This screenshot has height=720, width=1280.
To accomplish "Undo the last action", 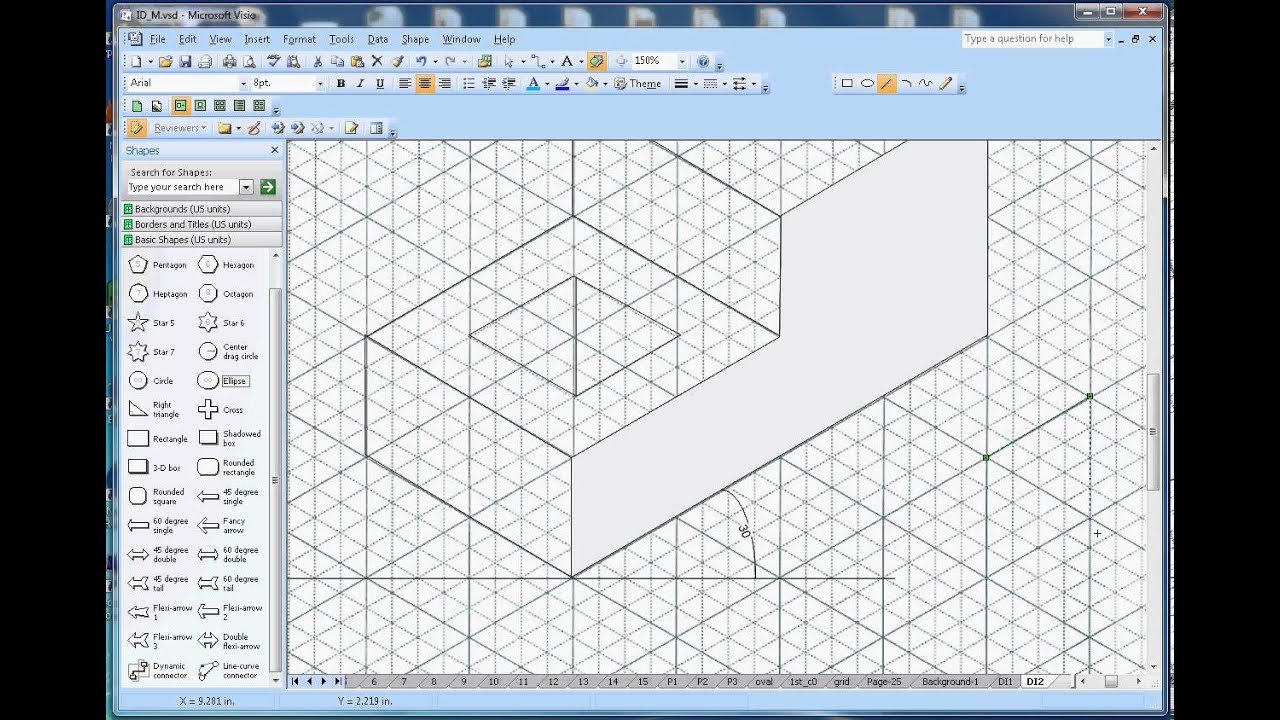I will [421, 62].
